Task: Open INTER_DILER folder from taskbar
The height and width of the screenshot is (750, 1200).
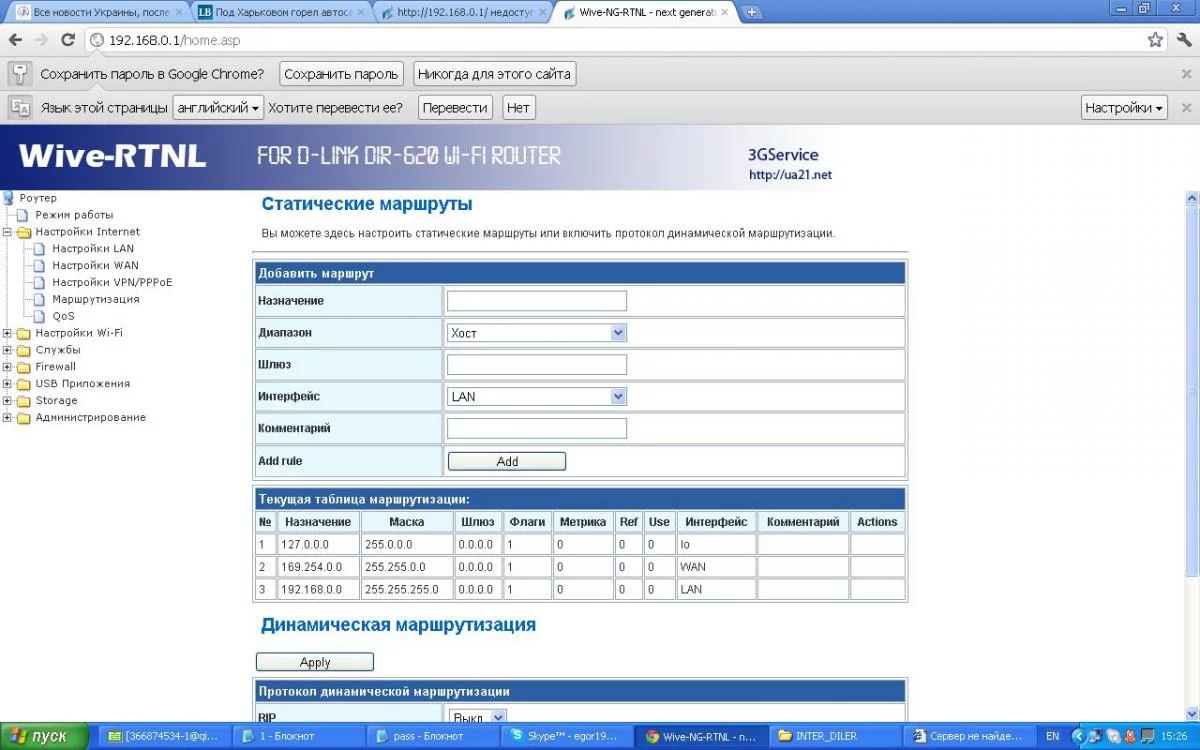Action: pyautogui.click(x=835, y=736)
